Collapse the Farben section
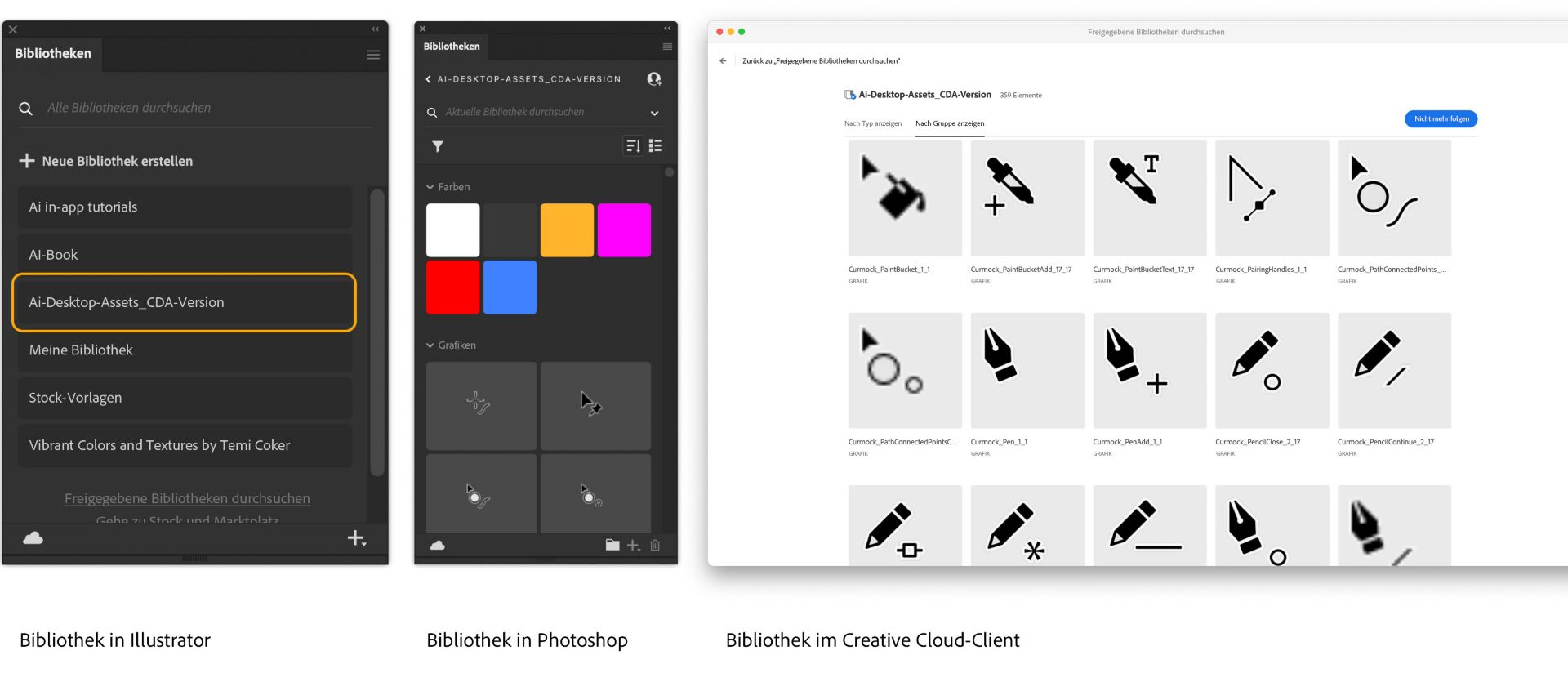Image resolution: width=1568 pixels, height=682 pixels. coord(430,187)
